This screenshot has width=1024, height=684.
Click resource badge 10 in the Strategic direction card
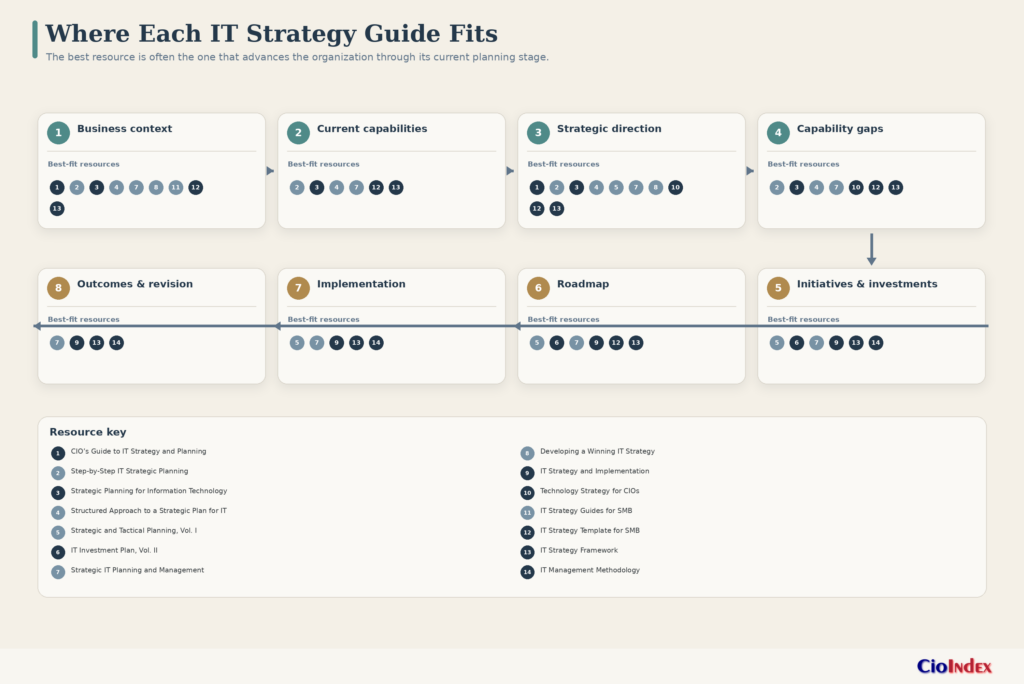pos(675,187)
